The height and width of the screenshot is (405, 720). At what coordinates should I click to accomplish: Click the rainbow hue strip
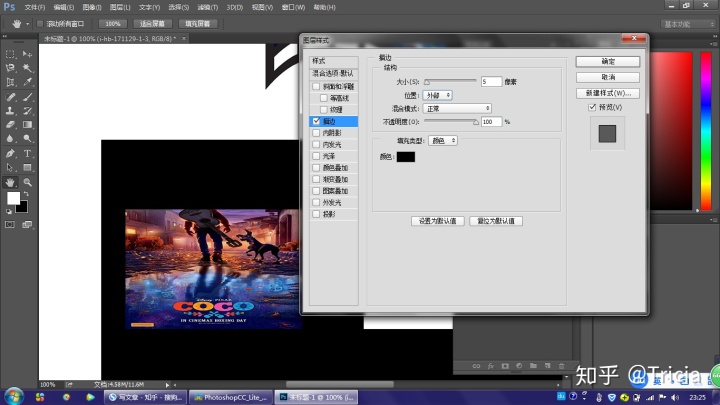pyautogui.click(x=706, y=131)
